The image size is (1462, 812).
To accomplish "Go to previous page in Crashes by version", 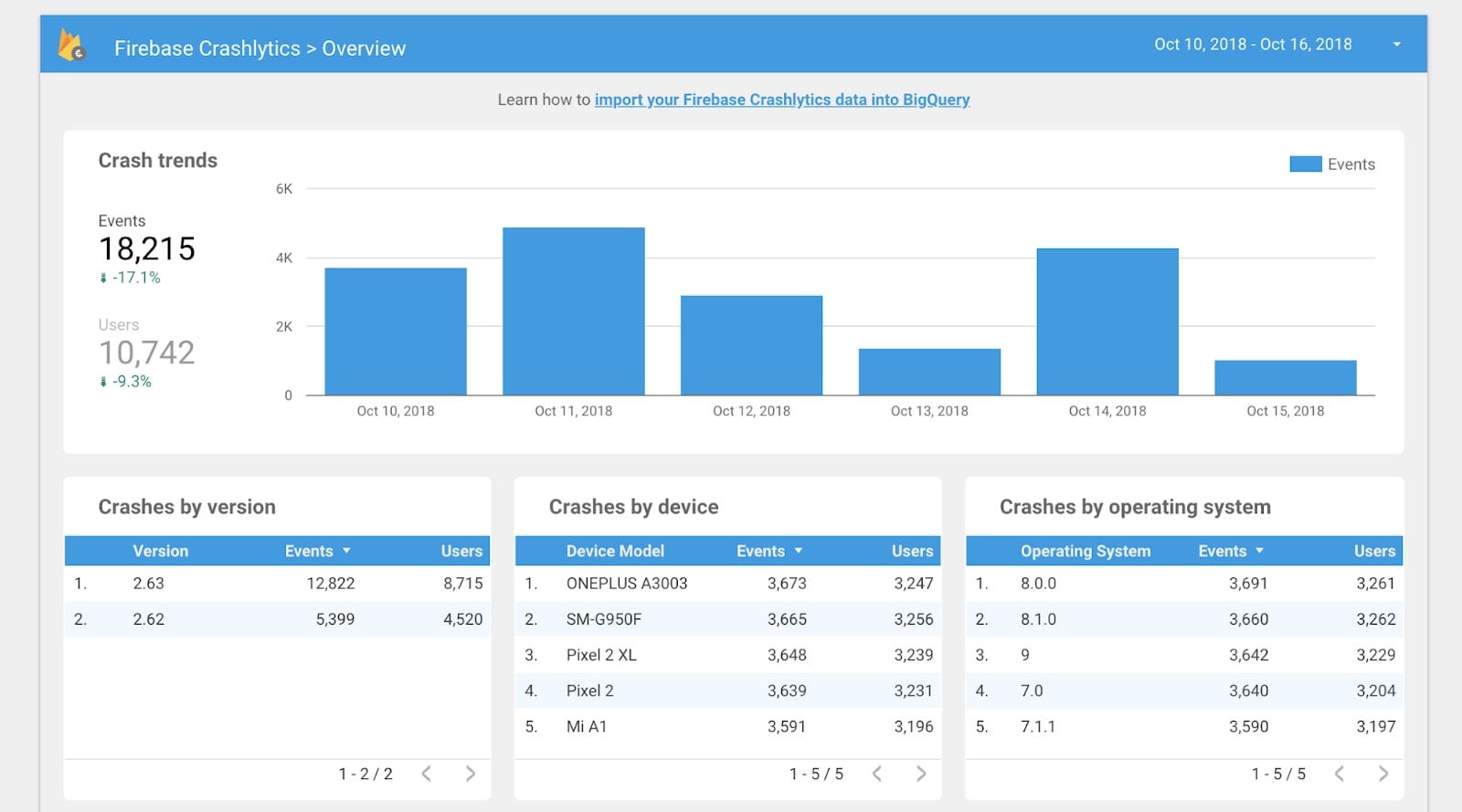I will [426, 774].
